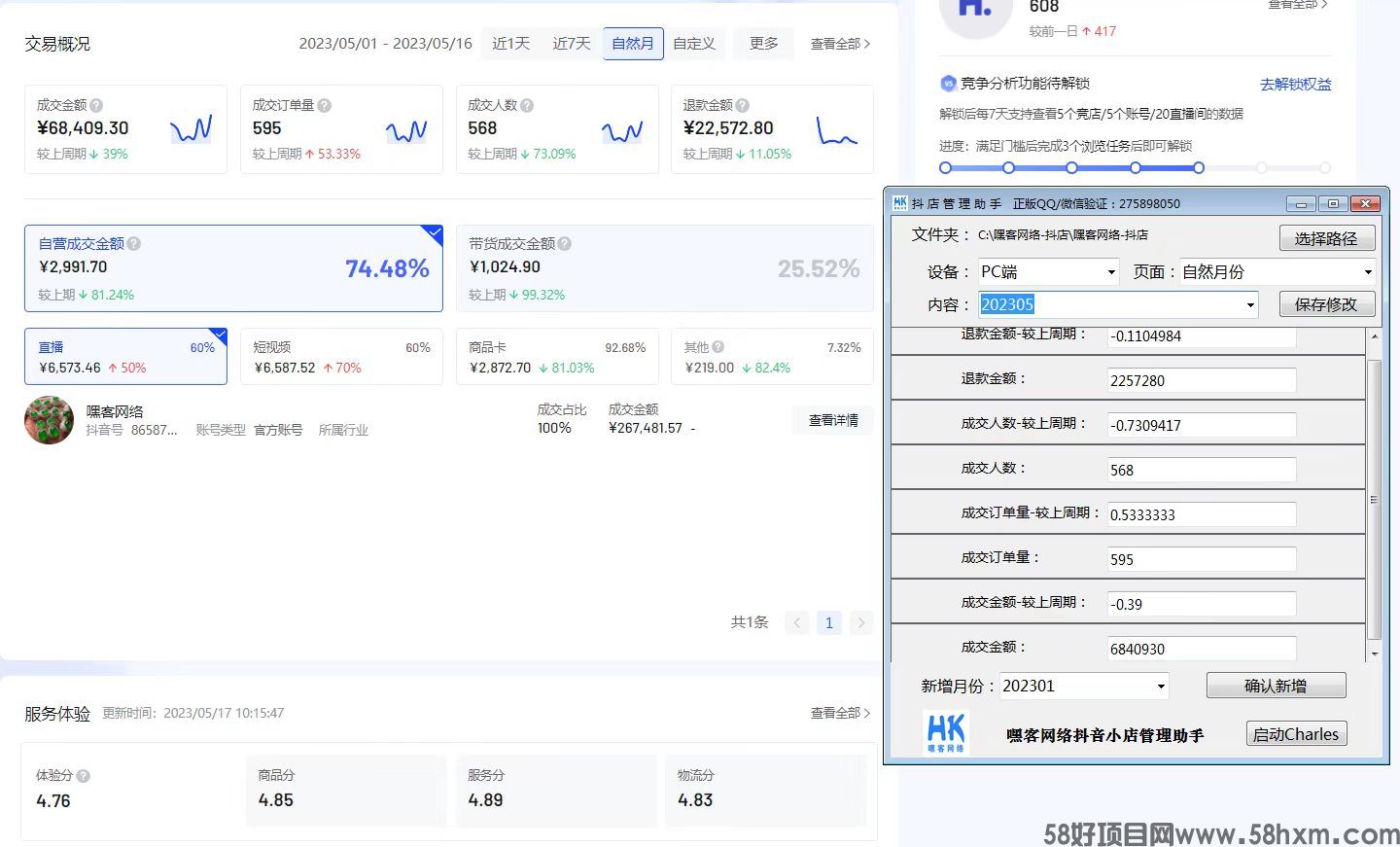Select 商品卡 channel card
1400x847 pixels.
[557, 357]
